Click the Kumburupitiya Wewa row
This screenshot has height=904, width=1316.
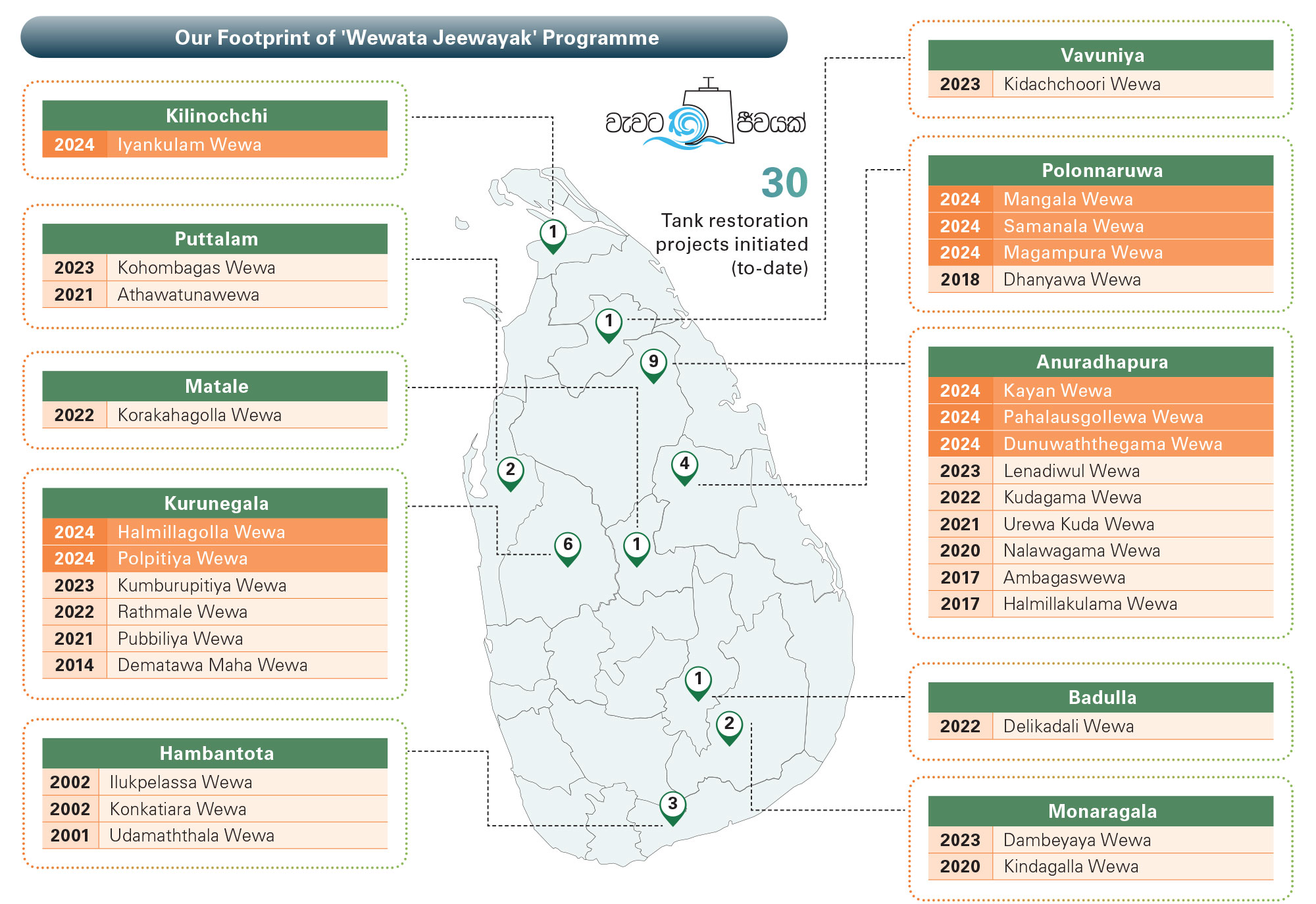(x=215, y=586)
